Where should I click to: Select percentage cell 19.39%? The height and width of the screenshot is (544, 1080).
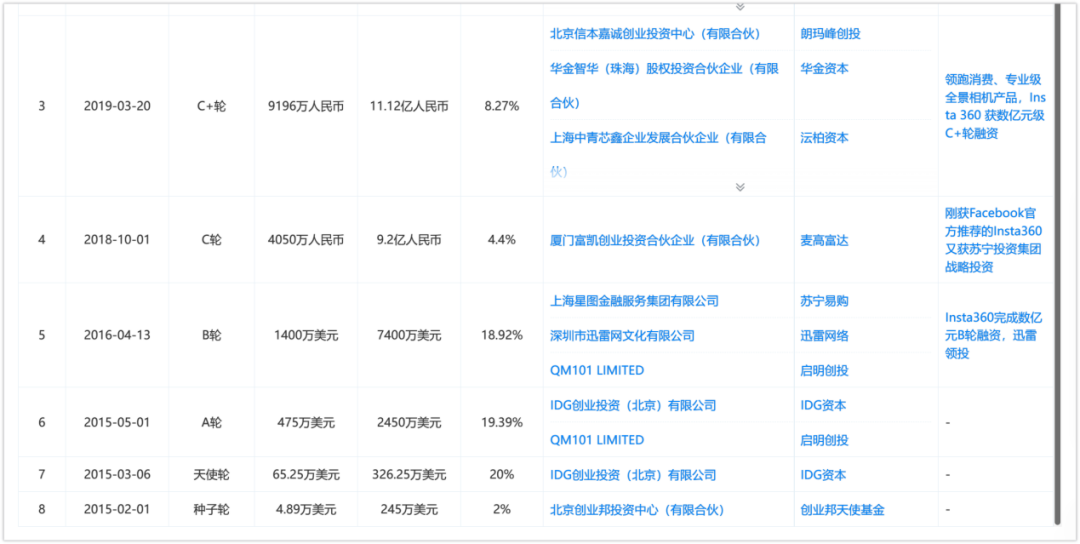(x=501, y=422)
